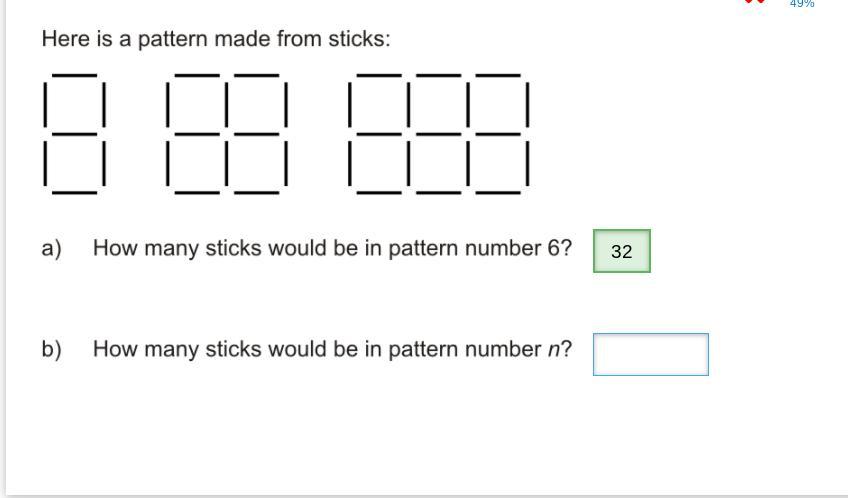848x498 pixels.
Task: Click the middle vertical stick of the second pattern
Action: (x=227, y=104)
